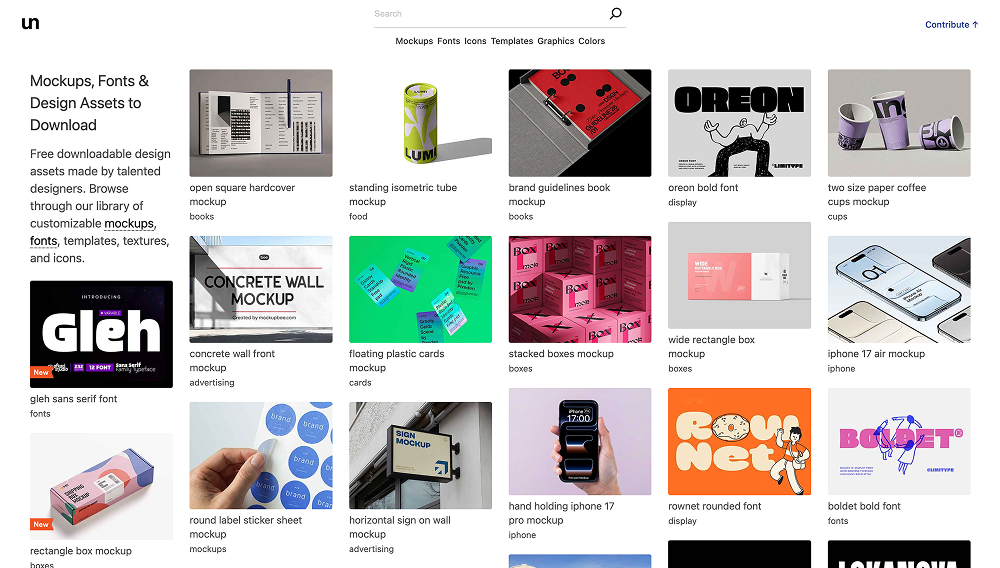
Task: Click the 'advertising' tag under concrete wall mockup
Action: click(212, 383)
